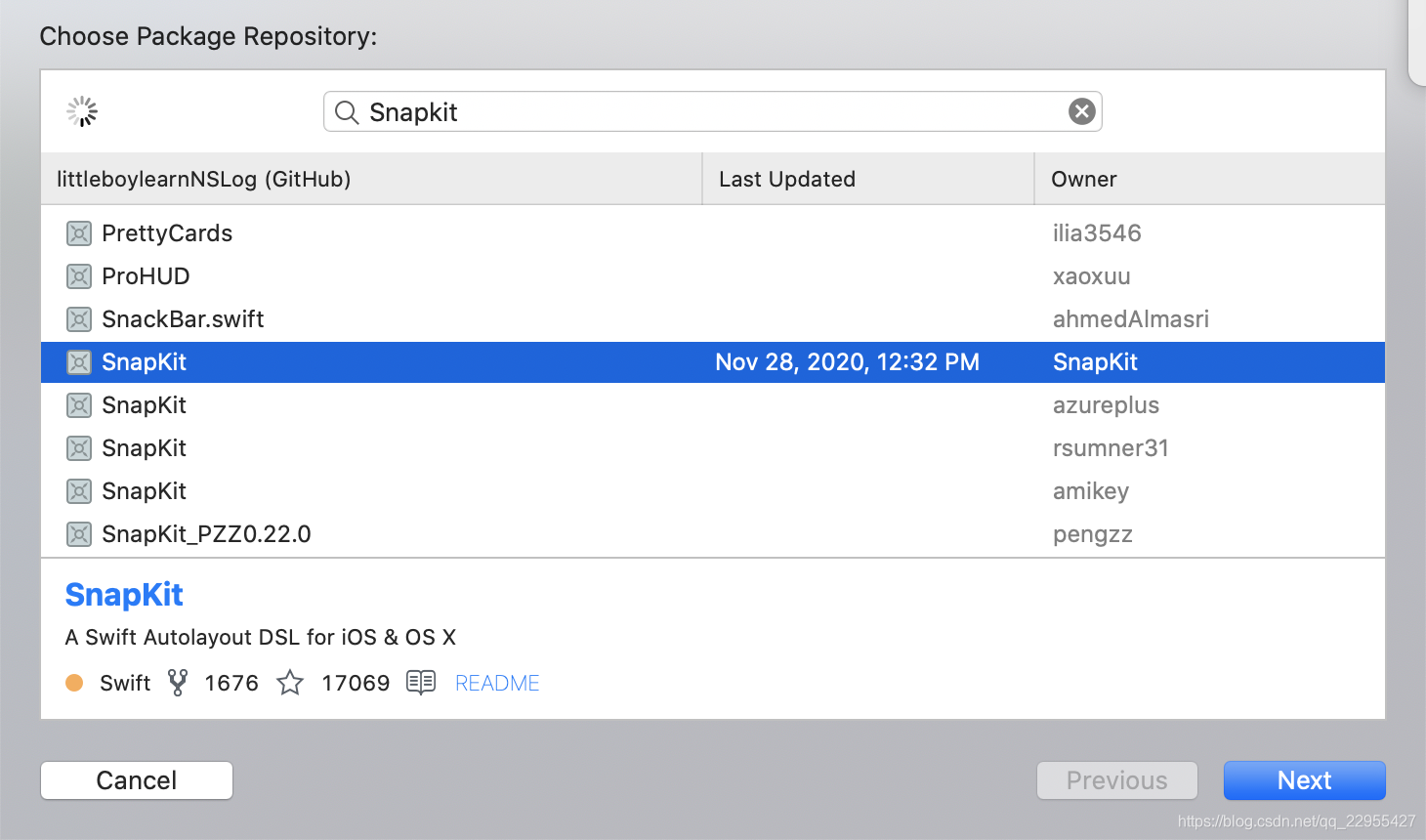Select the ProHUD package icon
This screenshot has height=840, width=1426.
(79, 276)
